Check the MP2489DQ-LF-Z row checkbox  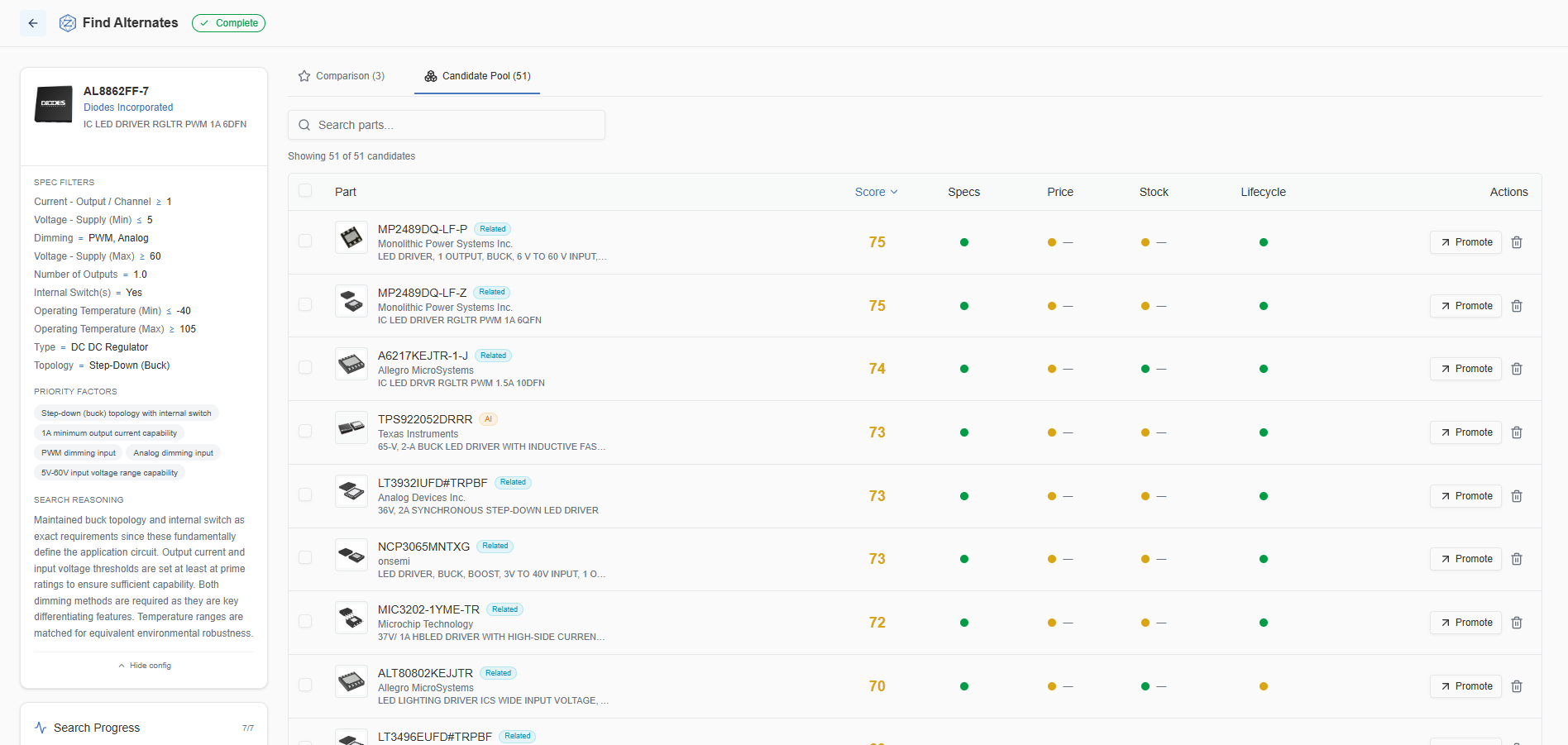click(x=305, y=304)
